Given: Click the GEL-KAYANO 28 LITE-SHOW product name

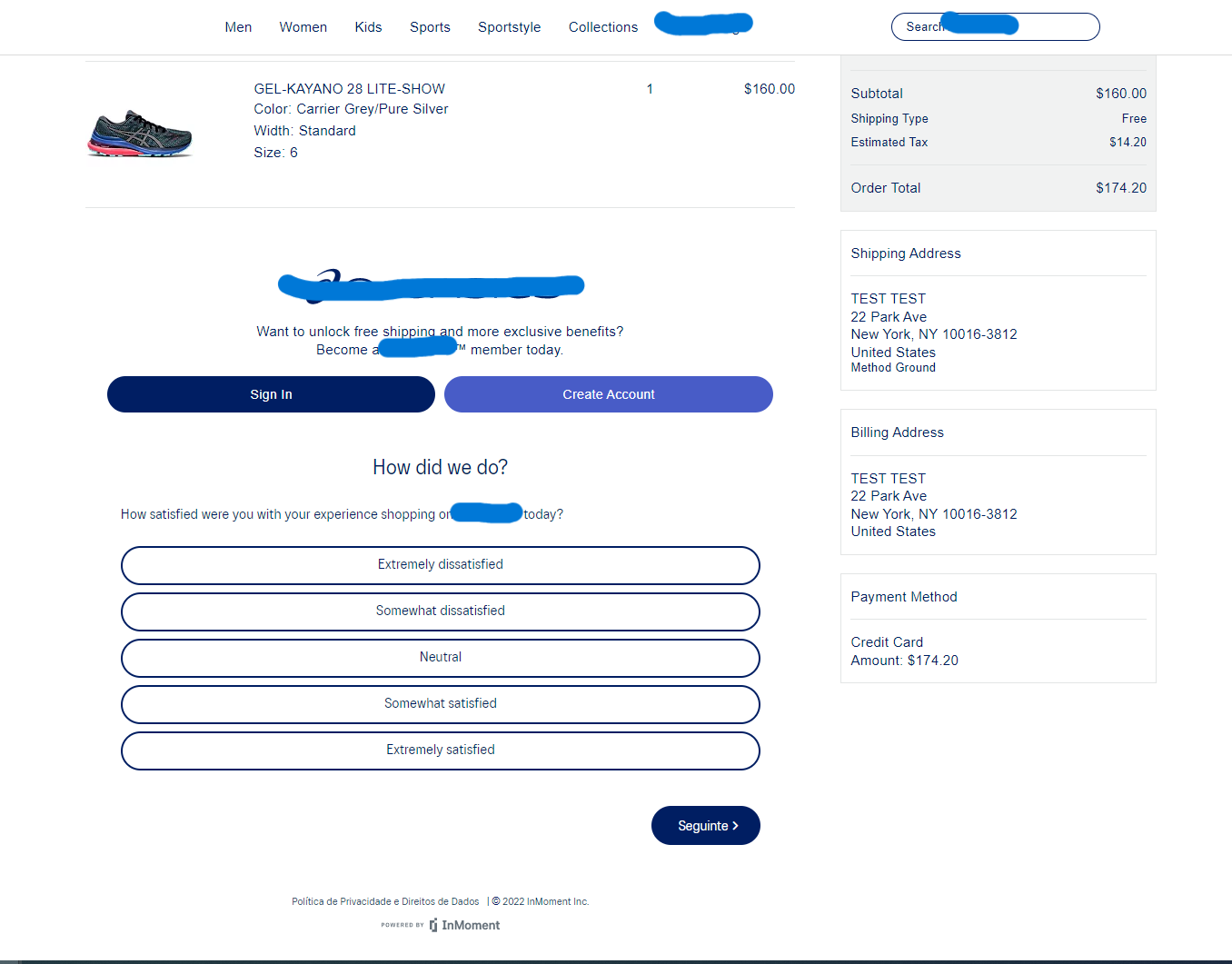Looking at the screenshot, I should pos(349,88).
